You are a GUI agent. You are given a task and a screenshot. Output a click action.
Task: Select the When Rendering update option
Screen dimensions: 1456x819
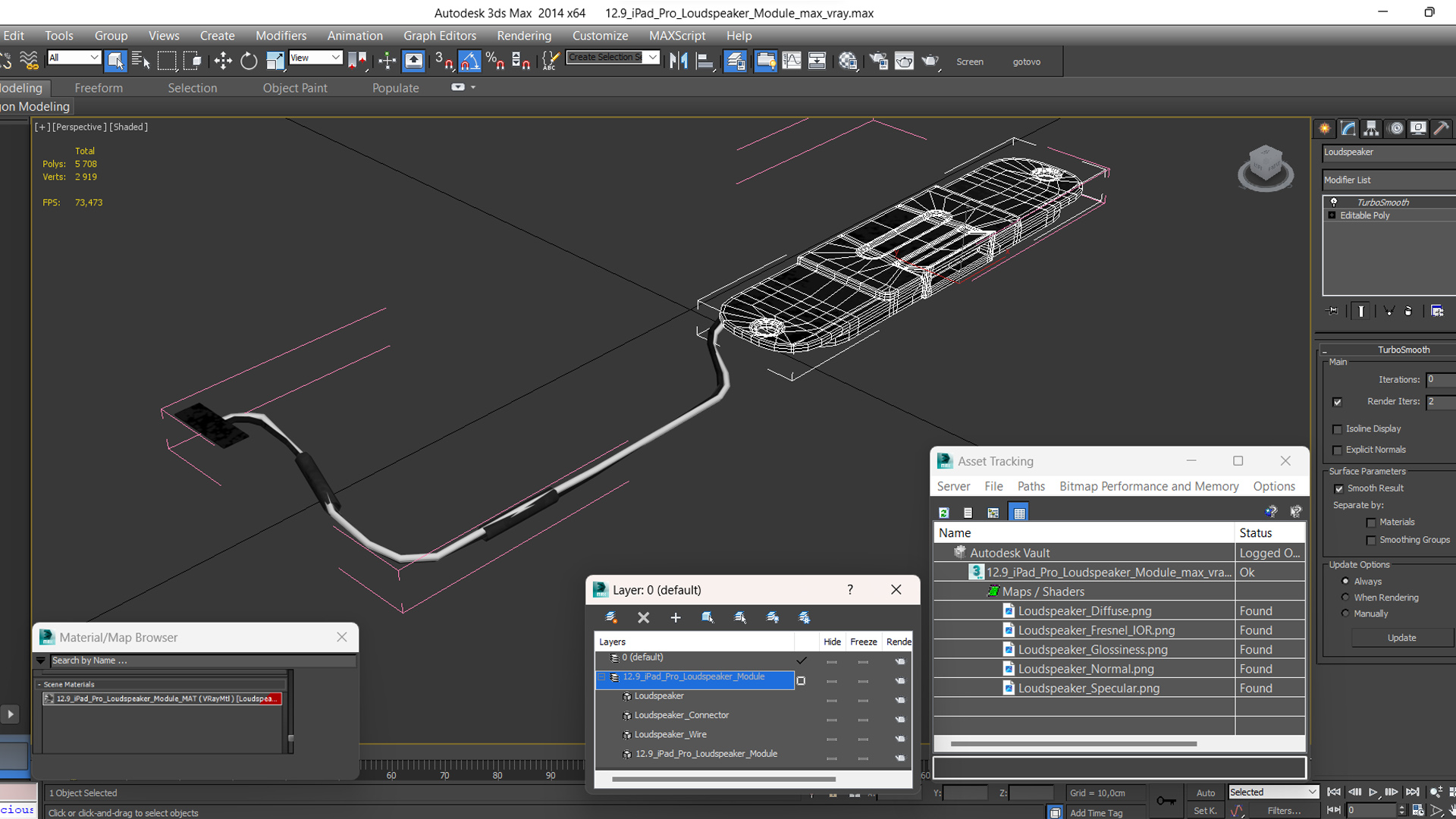(x=1346, y=598)
